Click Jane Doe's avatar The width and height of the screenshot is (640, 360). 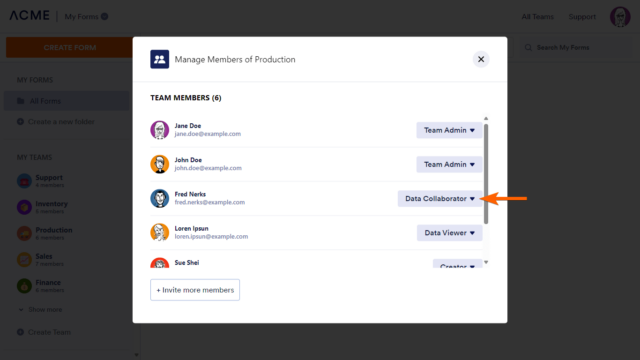160,130
